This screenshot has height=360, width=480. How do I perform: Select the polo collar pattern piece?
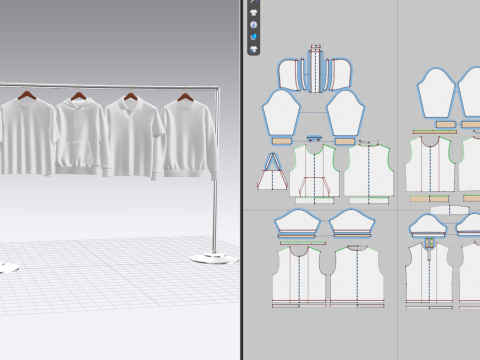pos(450,210)
